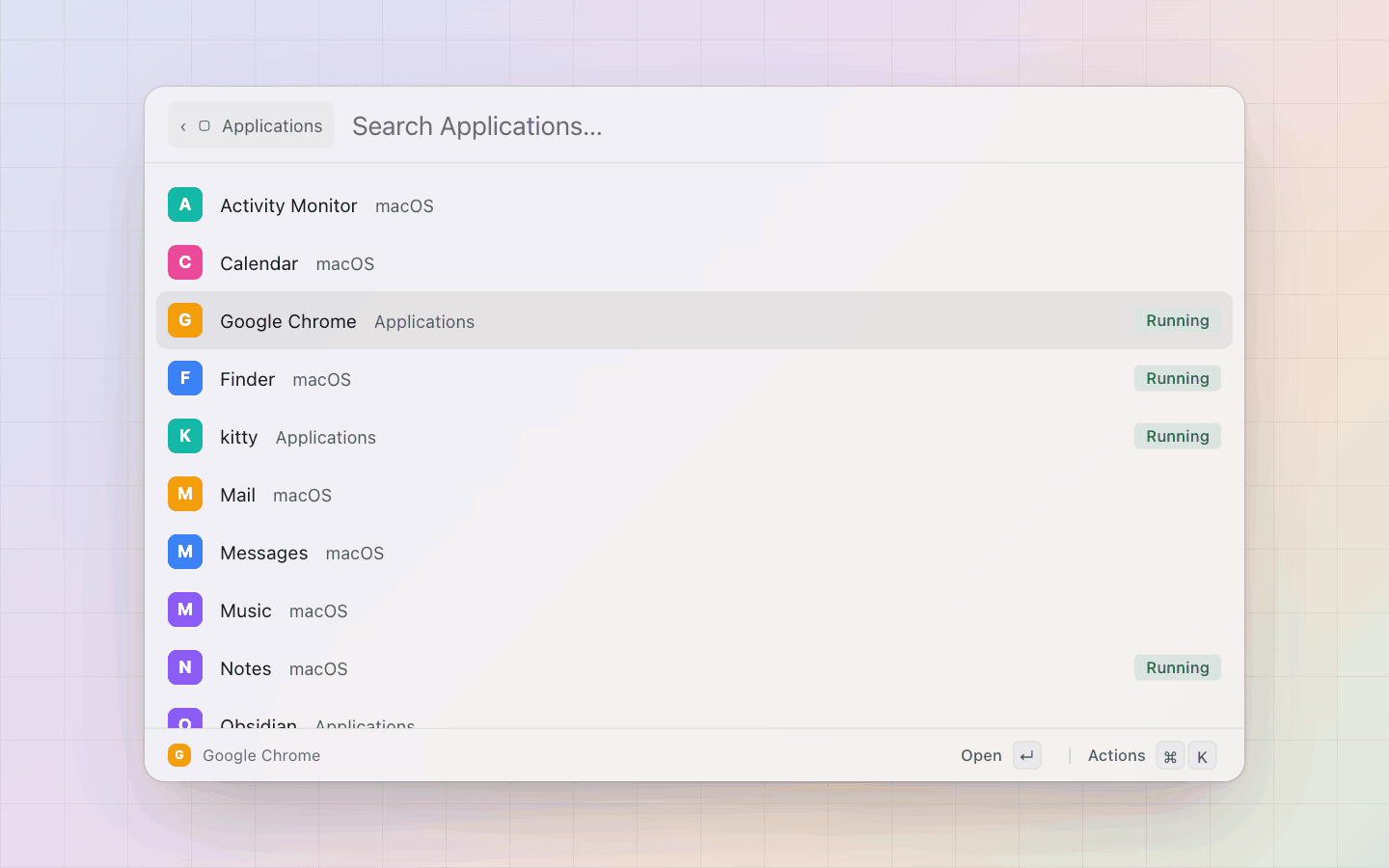Viewport: 1389px width, 868px height.
Task: Click the small square icon beside Applications
Action: (204, 126)
